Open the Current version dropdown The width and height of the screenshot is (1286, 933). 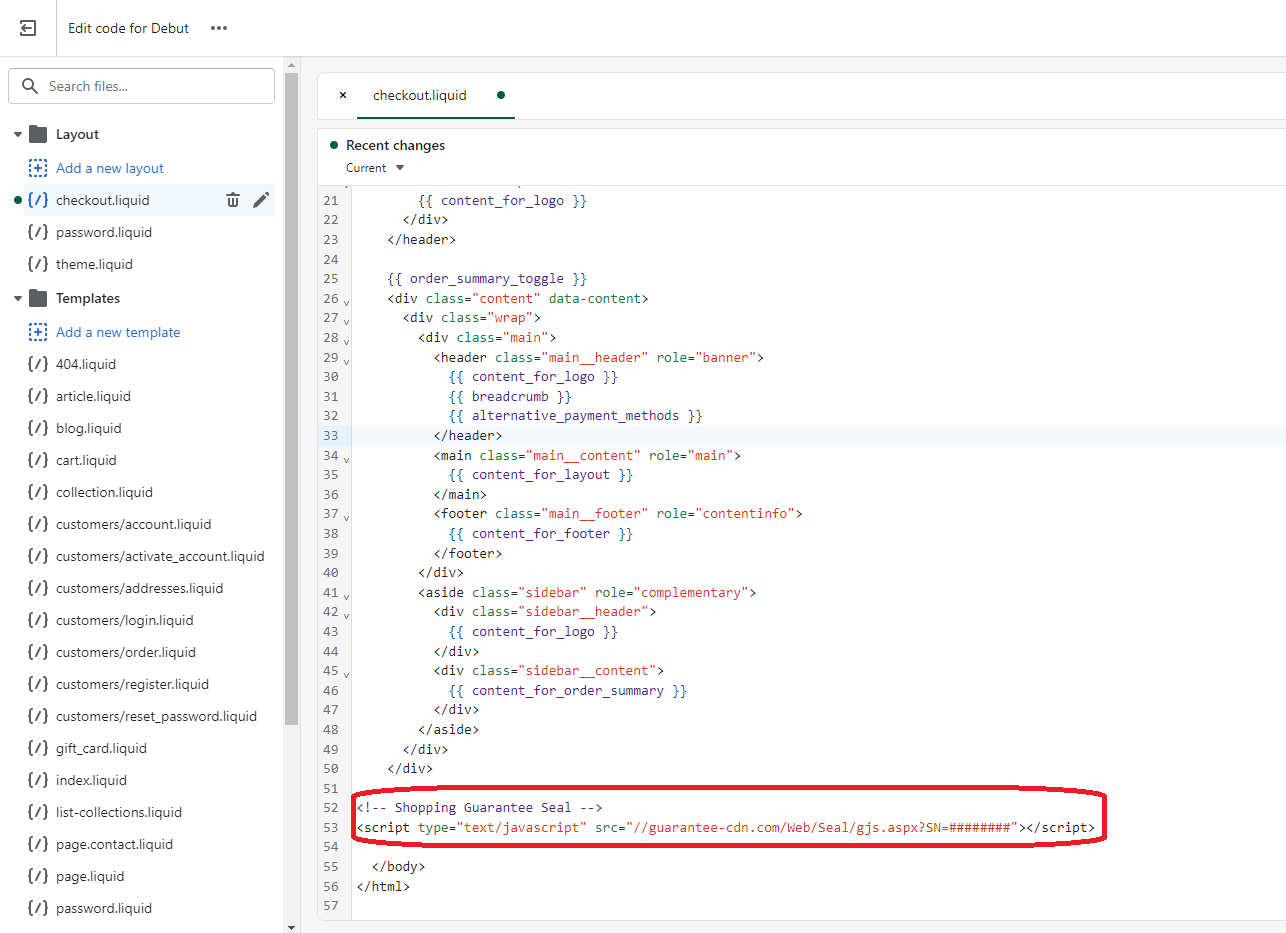tap(376, 168)
